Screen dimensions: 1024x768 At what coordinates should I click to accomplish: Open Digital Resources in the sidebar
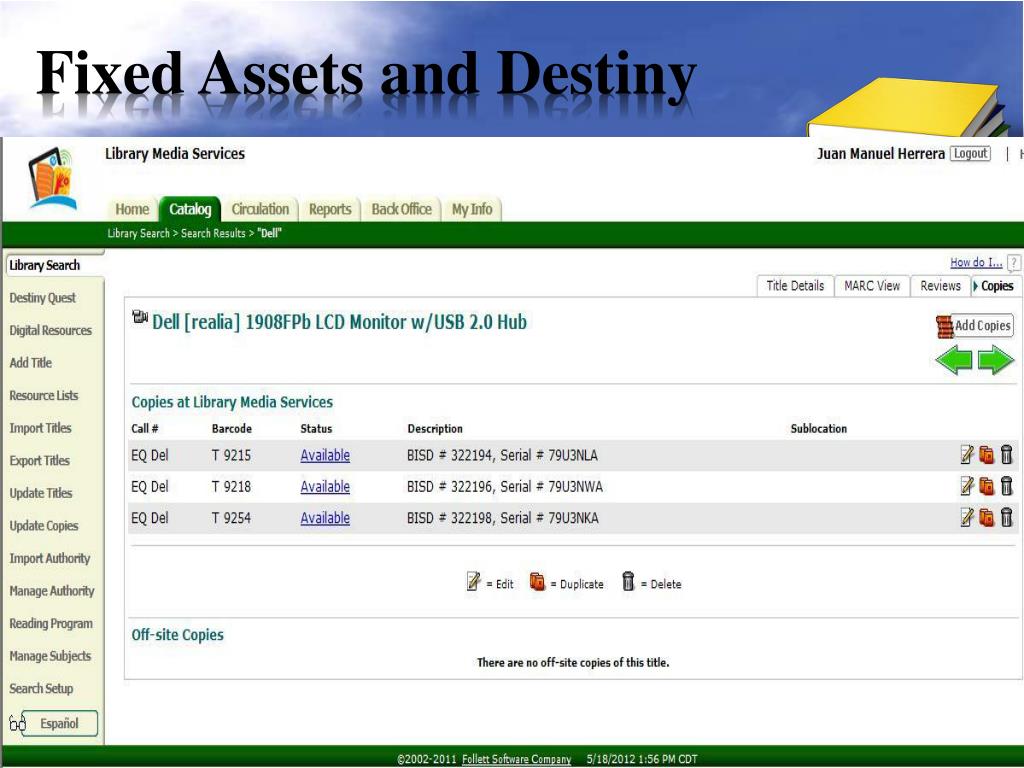pyautogui.click(x=50, y=330)
